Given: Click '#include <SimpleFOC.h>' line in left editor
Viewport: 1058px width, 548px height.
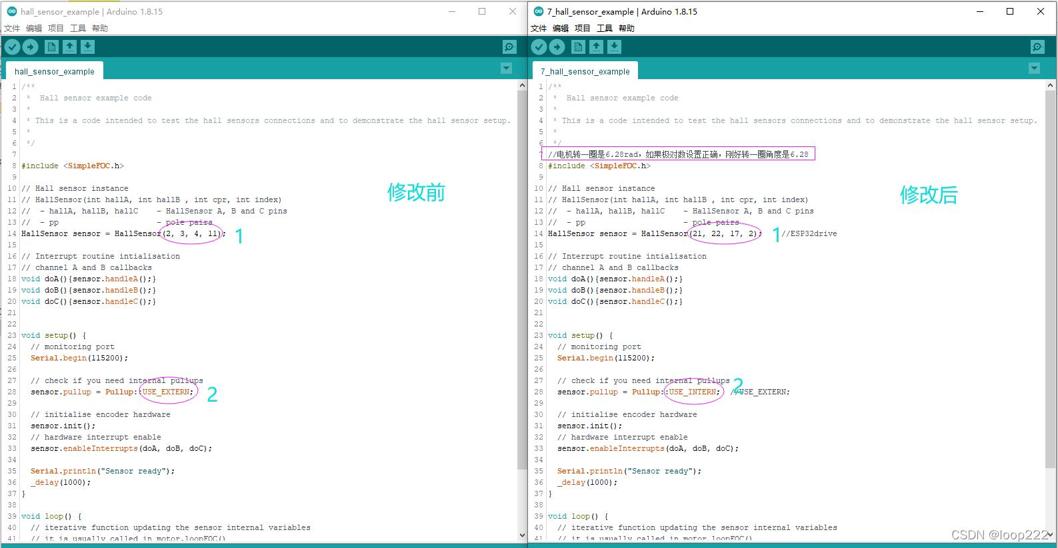Looking at the screenshot, I should click(73, 165).
